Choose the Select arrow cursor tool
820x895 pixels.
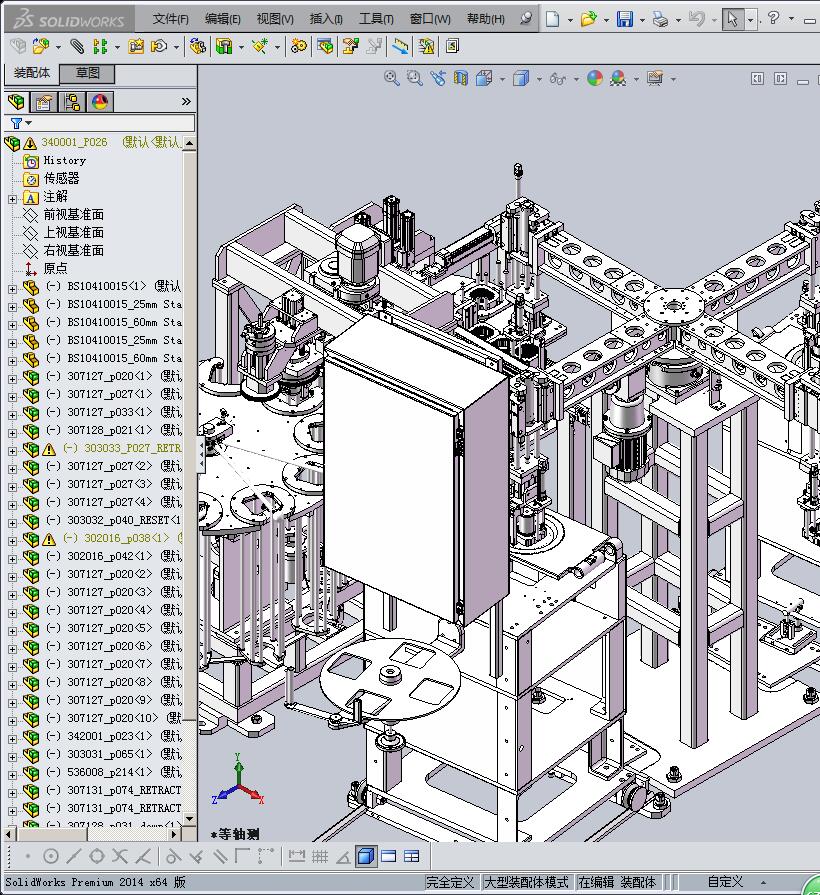(733, 19)
